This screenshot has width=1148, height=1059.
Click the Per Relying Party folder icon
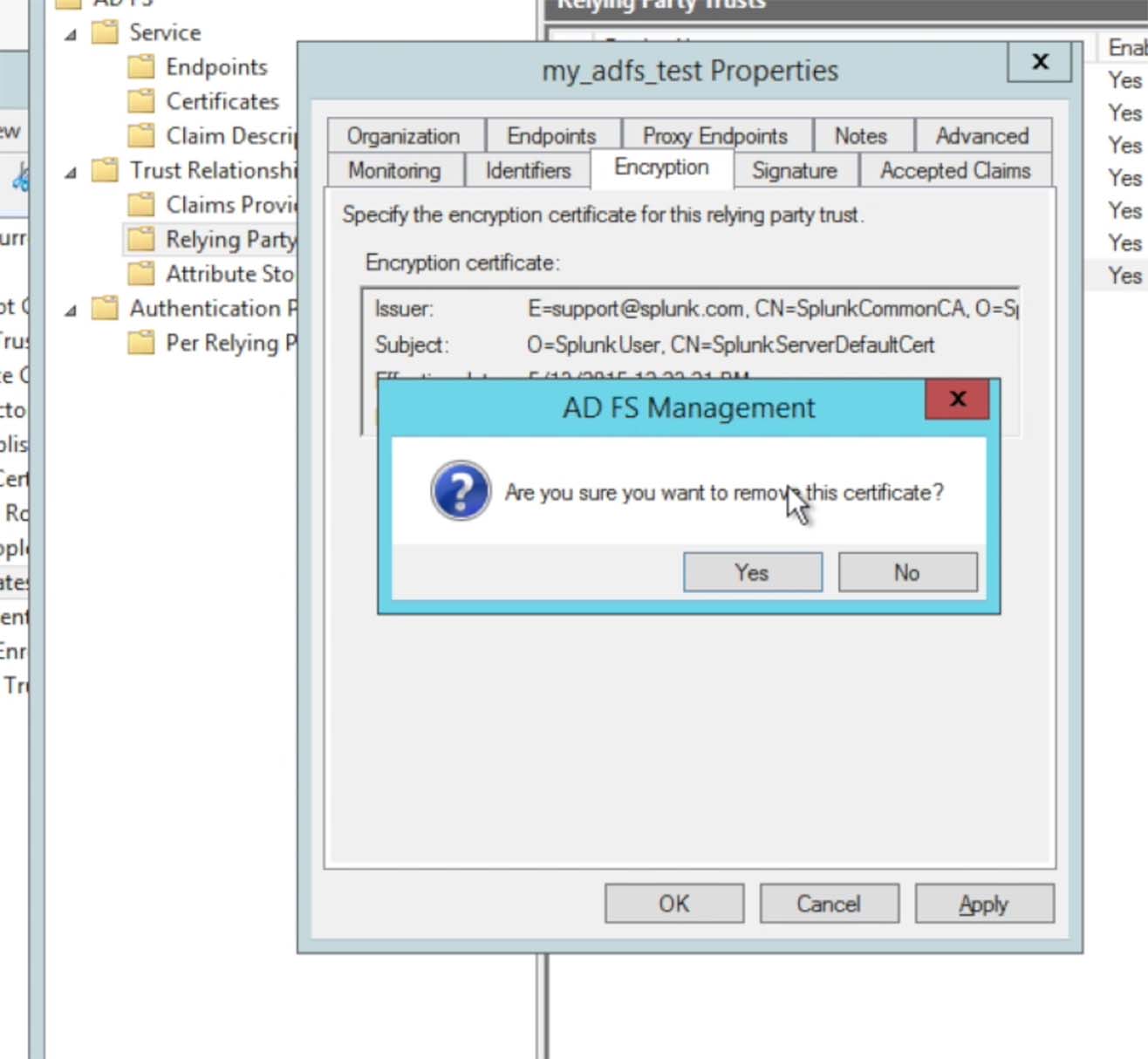click(141, 343)
